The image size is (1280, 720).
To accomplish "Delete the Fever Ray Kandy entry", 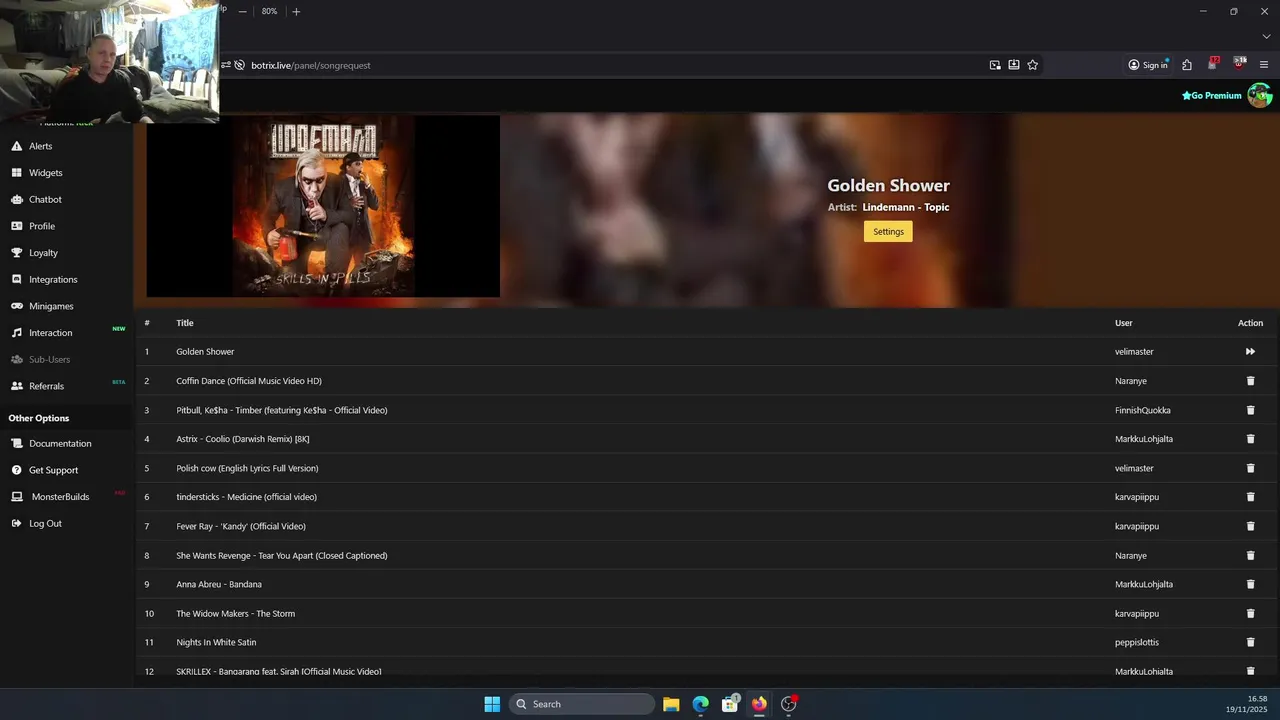I will click(1250, 526).
